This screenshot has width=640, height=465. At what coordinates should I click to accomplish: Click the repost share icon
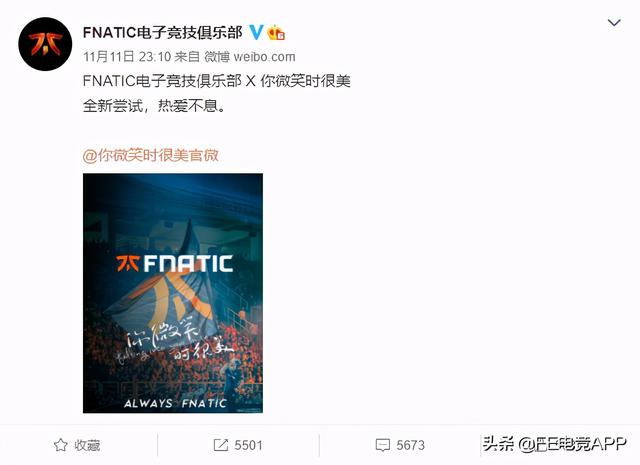pos(221,445)
